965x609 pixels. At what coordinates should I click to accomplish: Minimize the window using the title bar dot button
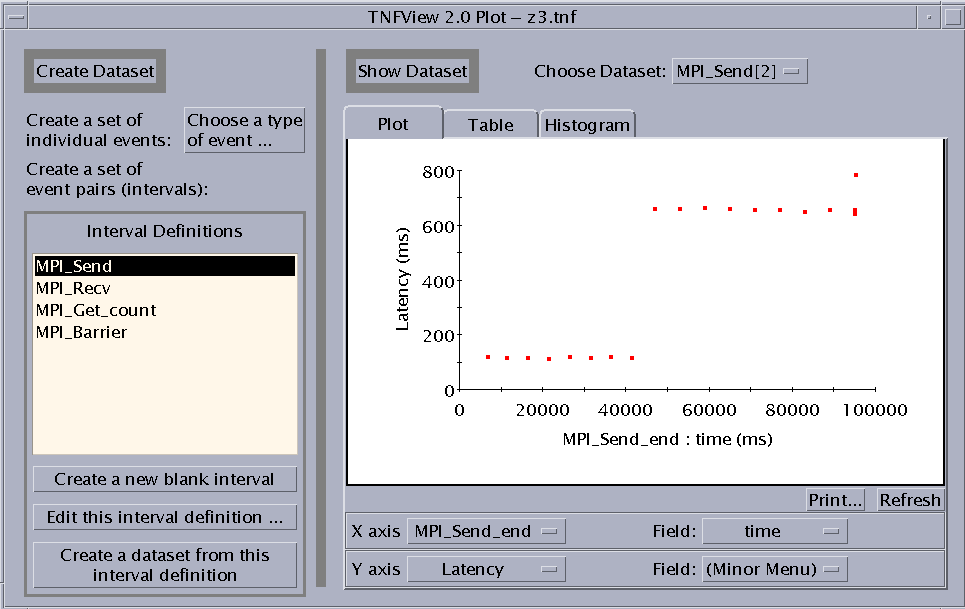click(929, 17)
